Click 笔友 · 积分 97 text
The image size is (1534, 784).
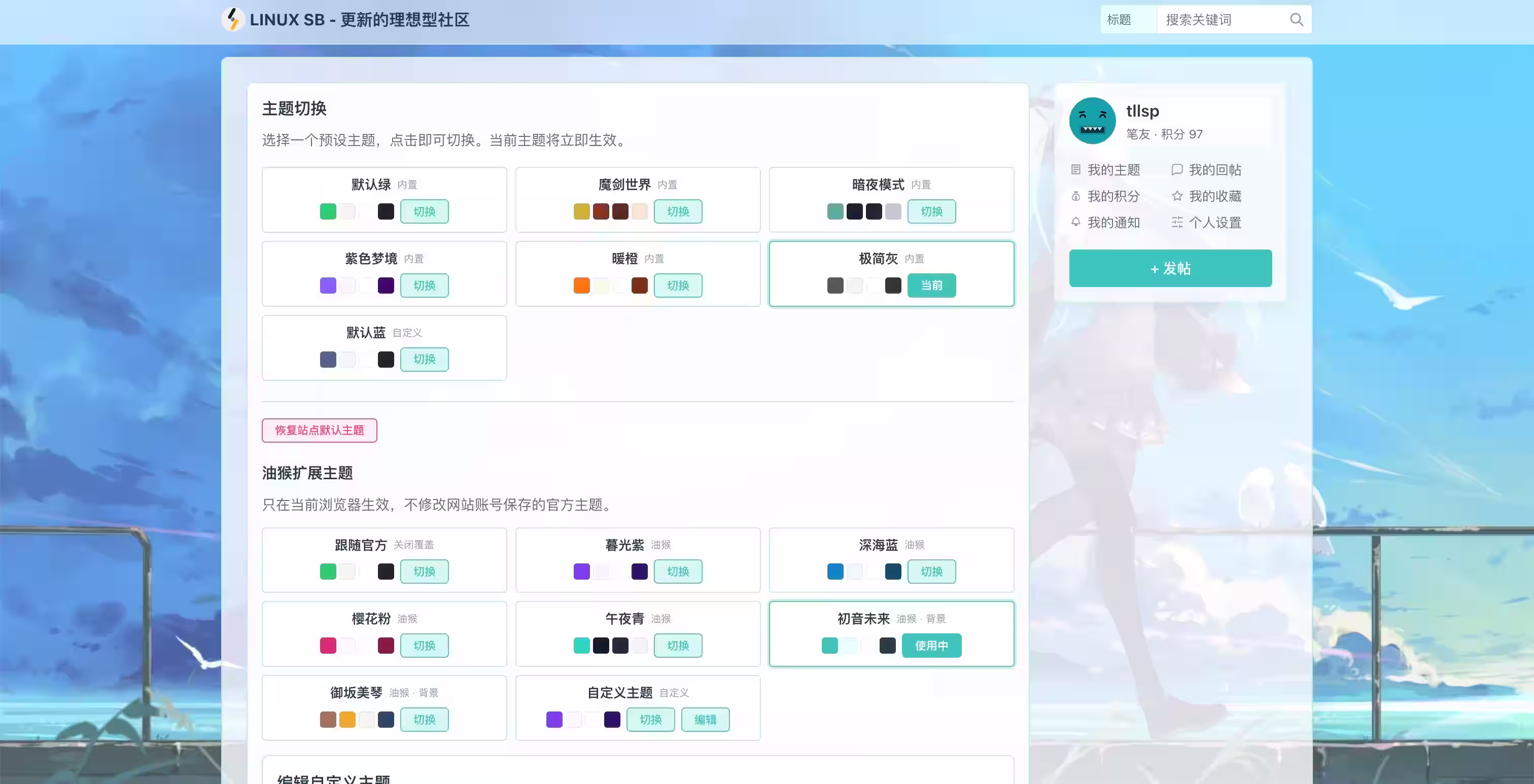1164,134
